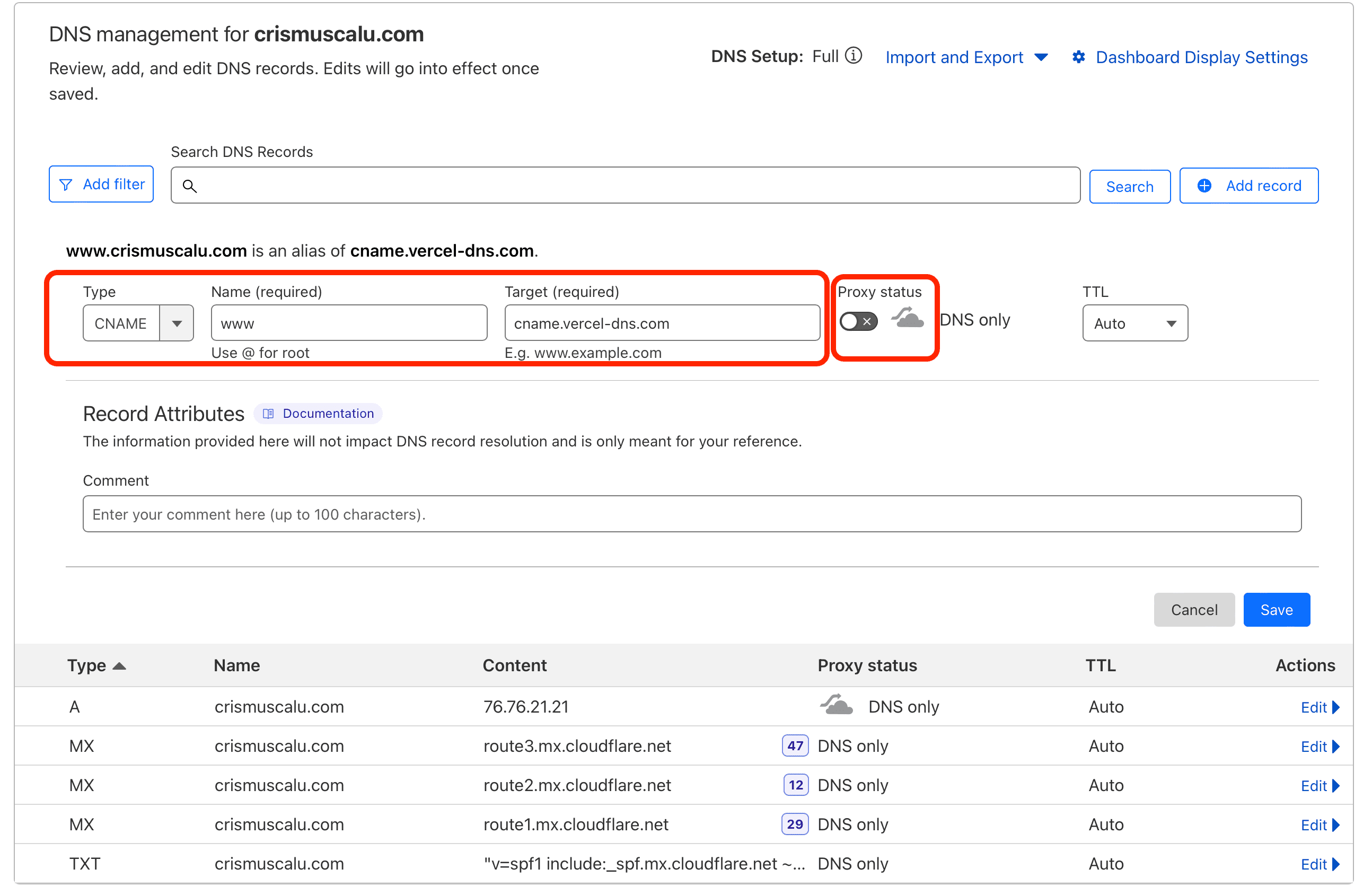The width and height of the screenshot is (1372, 895).
Task: Click the grey cloud icon beside proxy toggle
Action: (x=908, y=318)
